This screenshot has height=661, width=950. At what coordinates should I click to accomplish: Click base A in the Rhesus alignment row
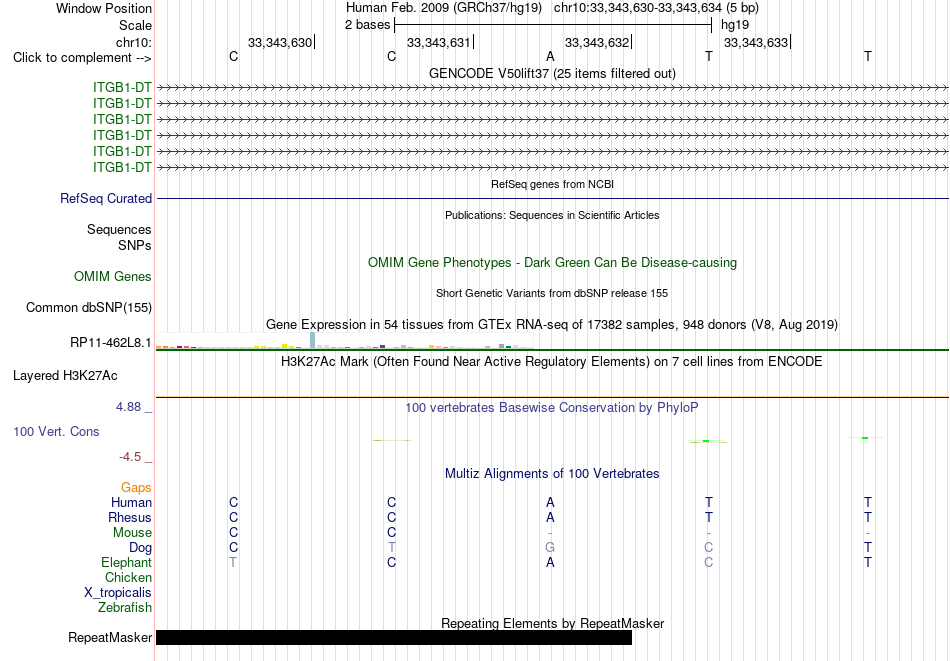[x=550, y=517]
